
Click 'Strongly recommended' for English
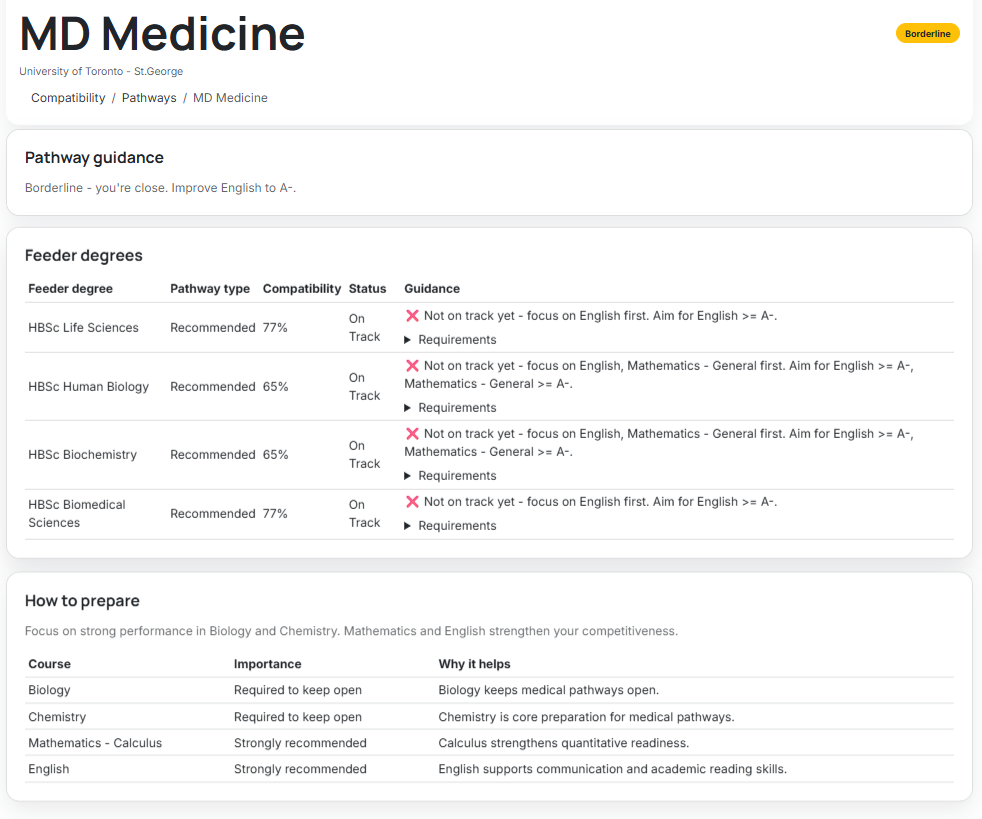tap(301, 770)
